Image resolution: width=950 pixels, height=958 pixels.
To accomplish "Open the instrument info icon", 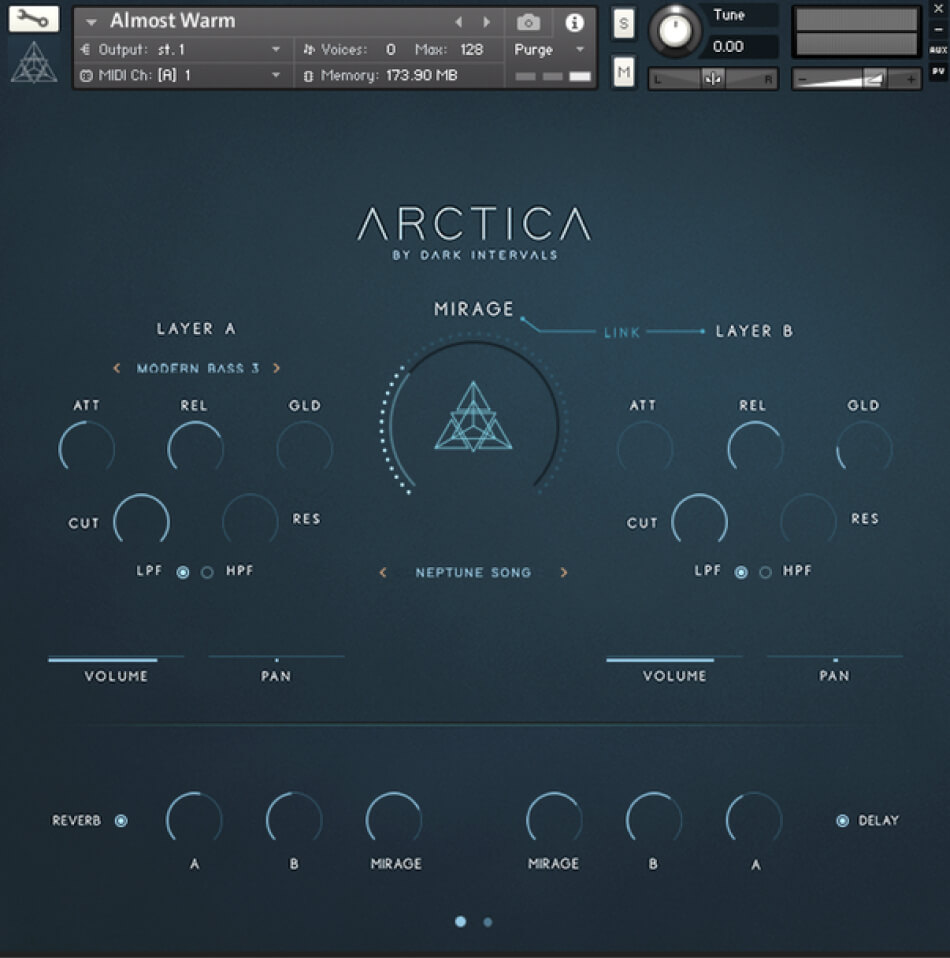I will click(x=574, y=22).
